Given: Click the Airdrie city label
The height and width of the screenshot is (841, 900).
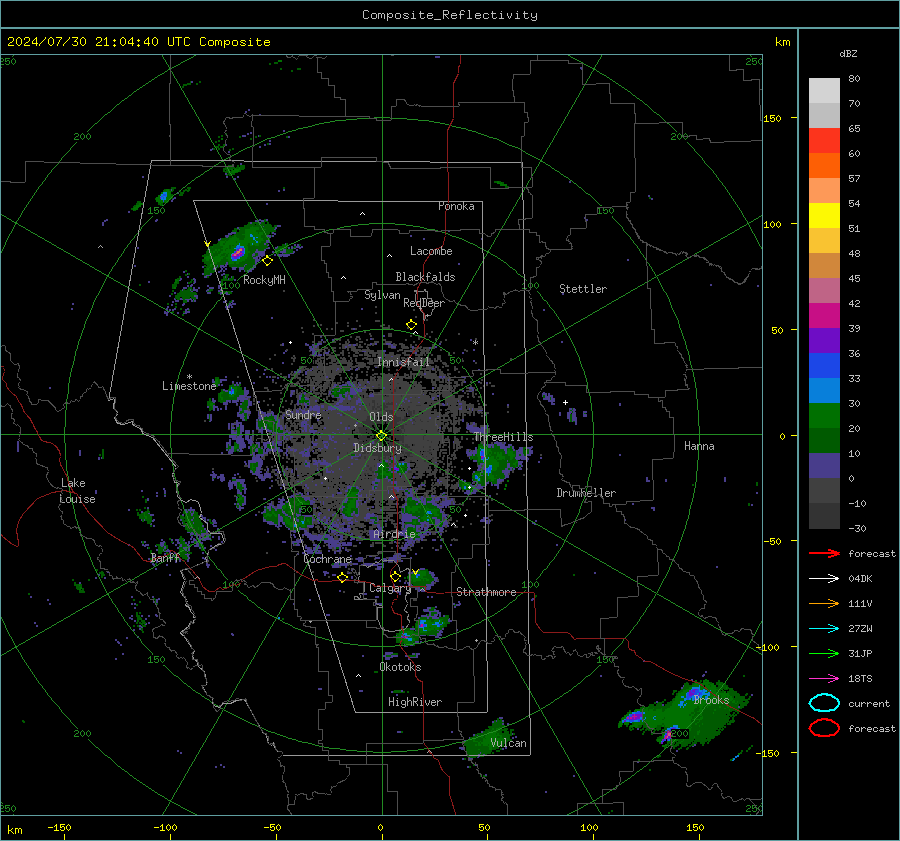Looking at the screenshot, I should pos(394,534).
